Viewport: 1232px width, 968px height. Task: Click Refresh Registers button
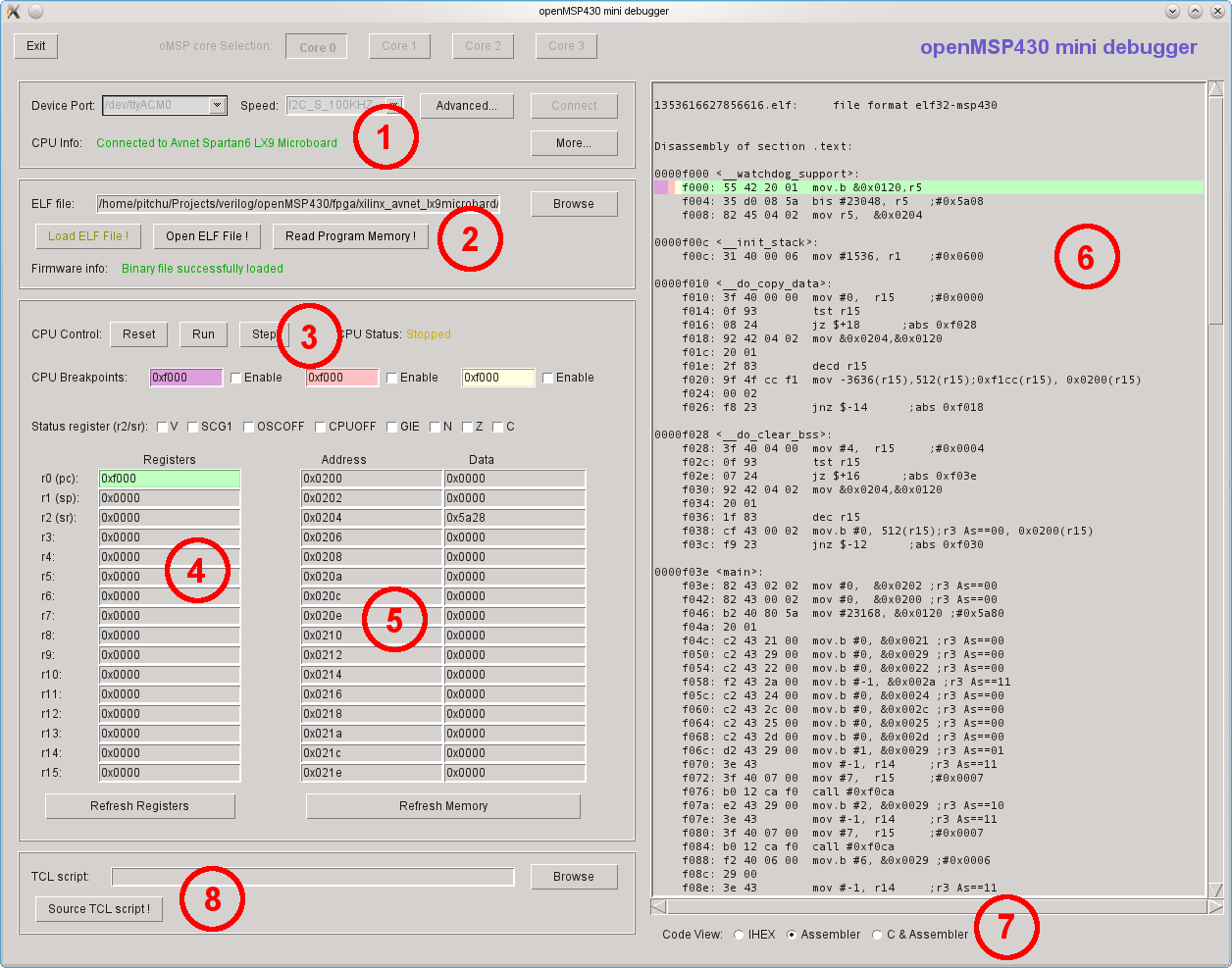(140, 806)
